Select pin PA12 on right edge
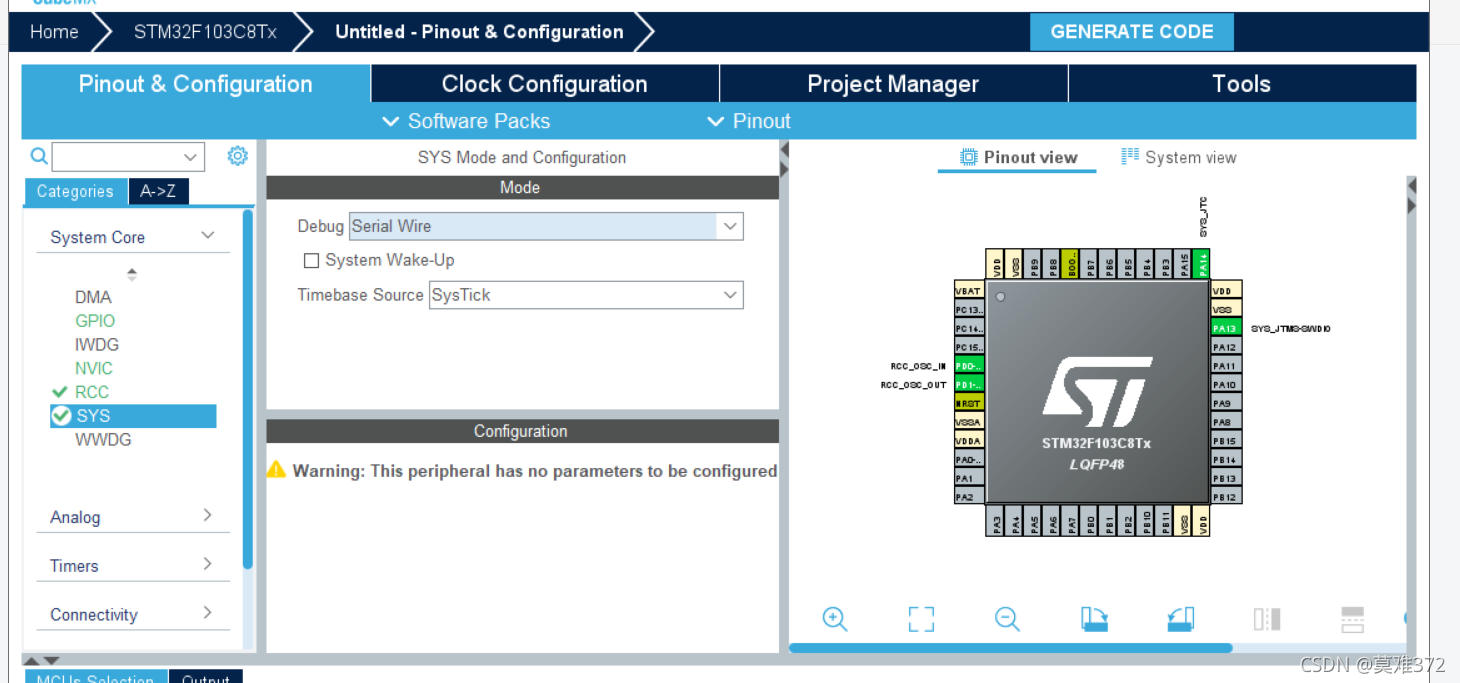1460x683 pixels. 1225,347
